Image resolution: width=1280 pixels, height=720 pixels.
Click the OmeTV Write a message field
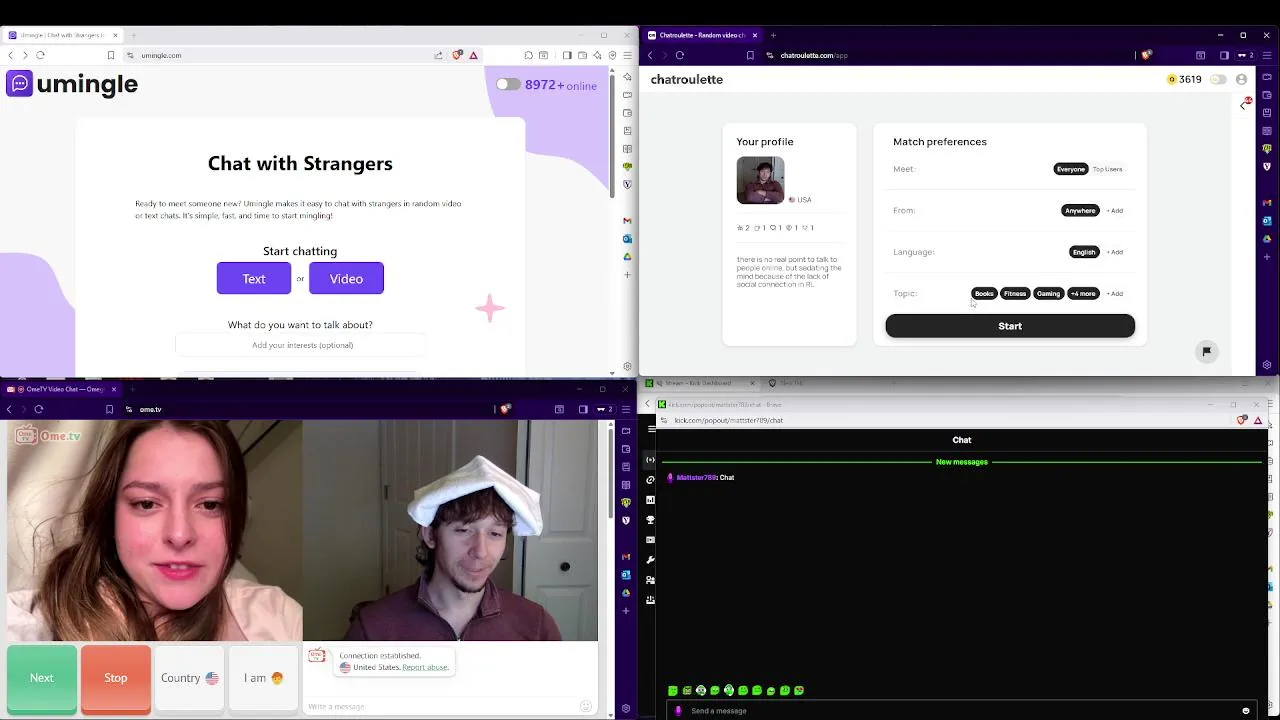pos(440,707)
